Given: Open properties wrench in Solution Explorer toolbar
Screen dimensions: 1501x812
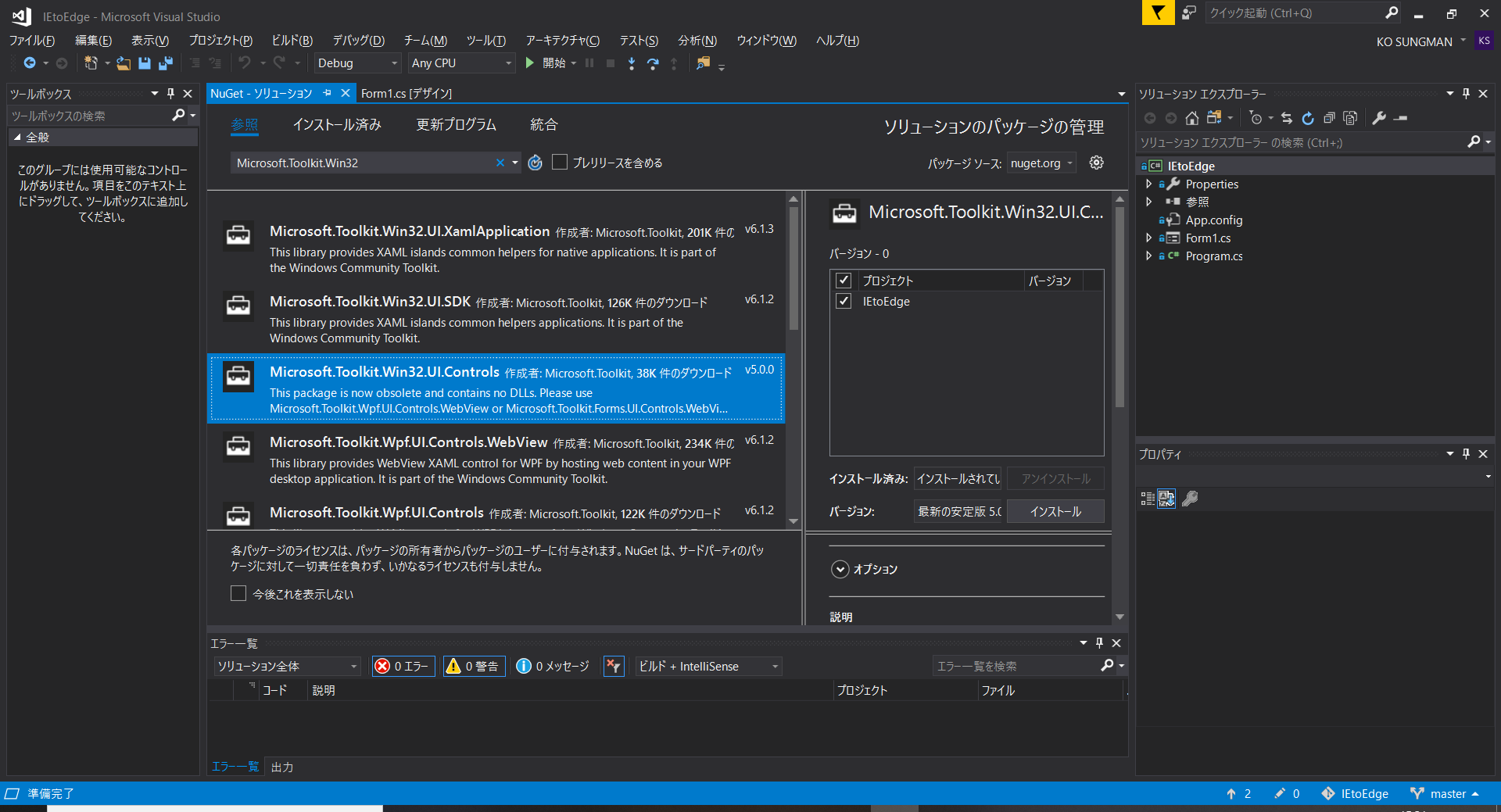Looking at the screenshot, I should point(1379,118).
